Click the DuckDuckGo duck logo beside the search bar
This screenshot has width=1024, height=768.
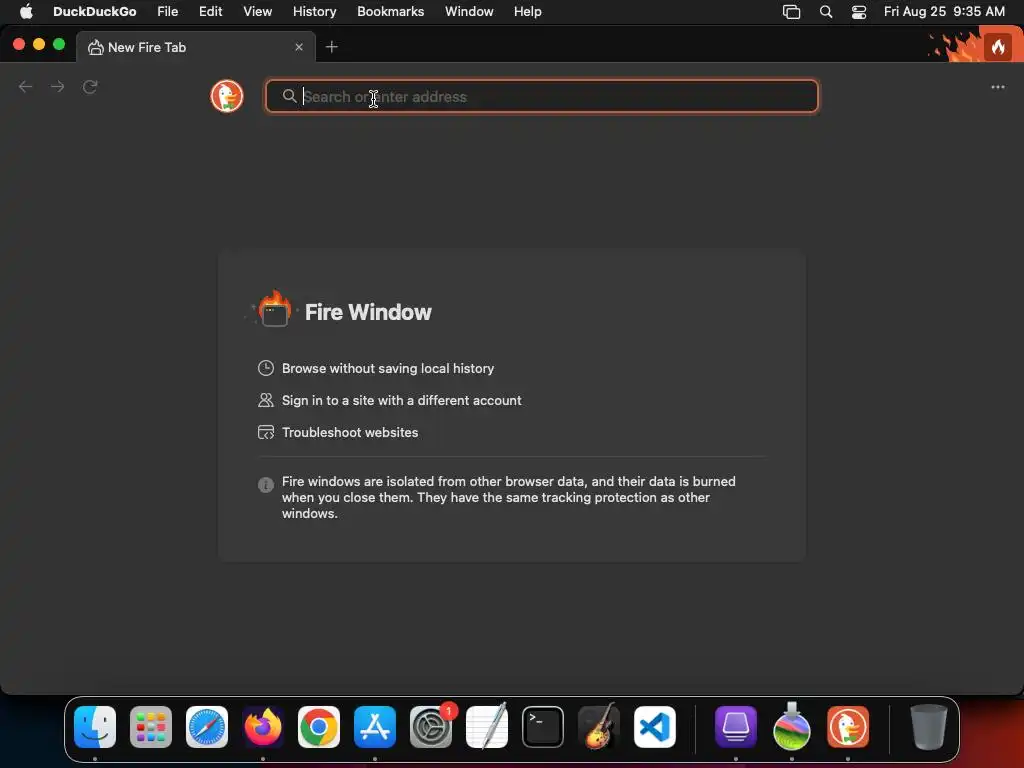tap(227, 96)
